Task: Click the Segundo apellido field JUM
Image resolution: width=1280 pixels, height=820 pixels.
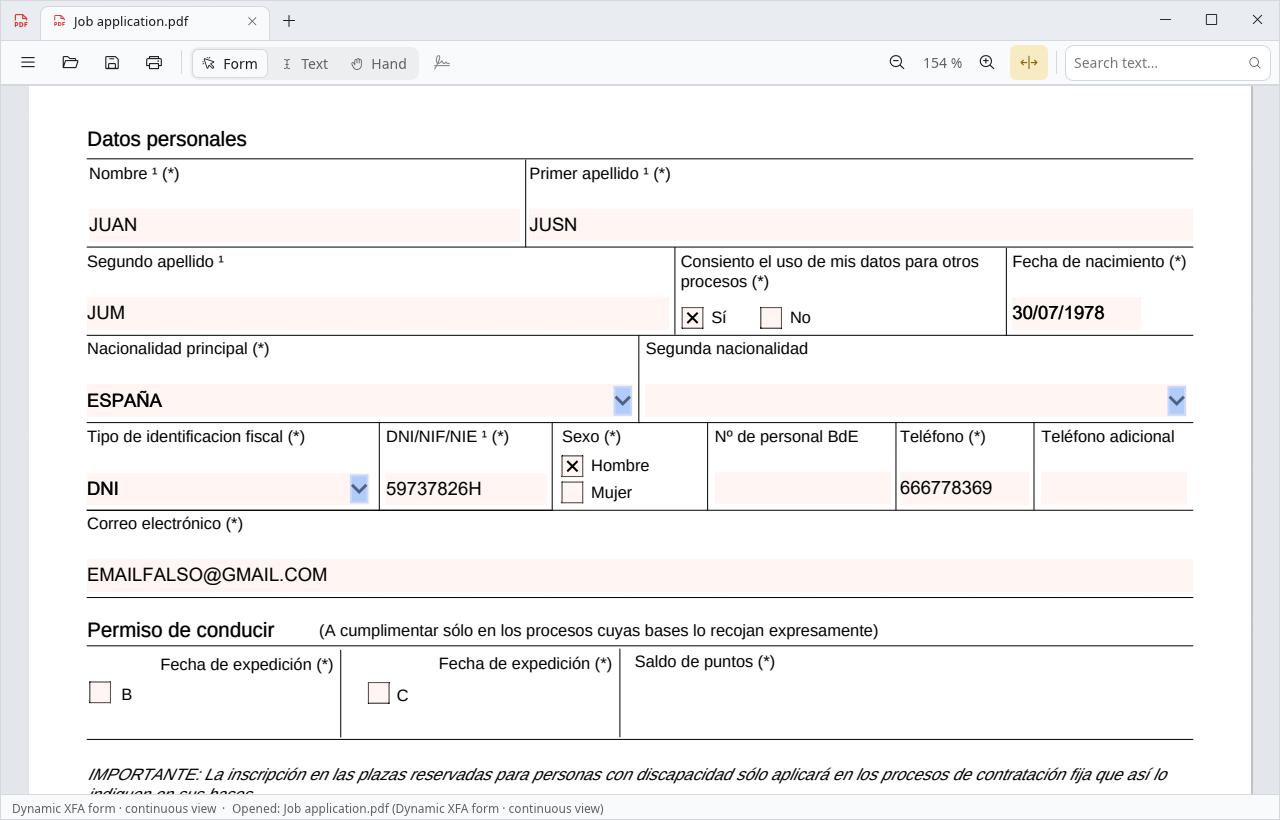Action: pos(378,314)
